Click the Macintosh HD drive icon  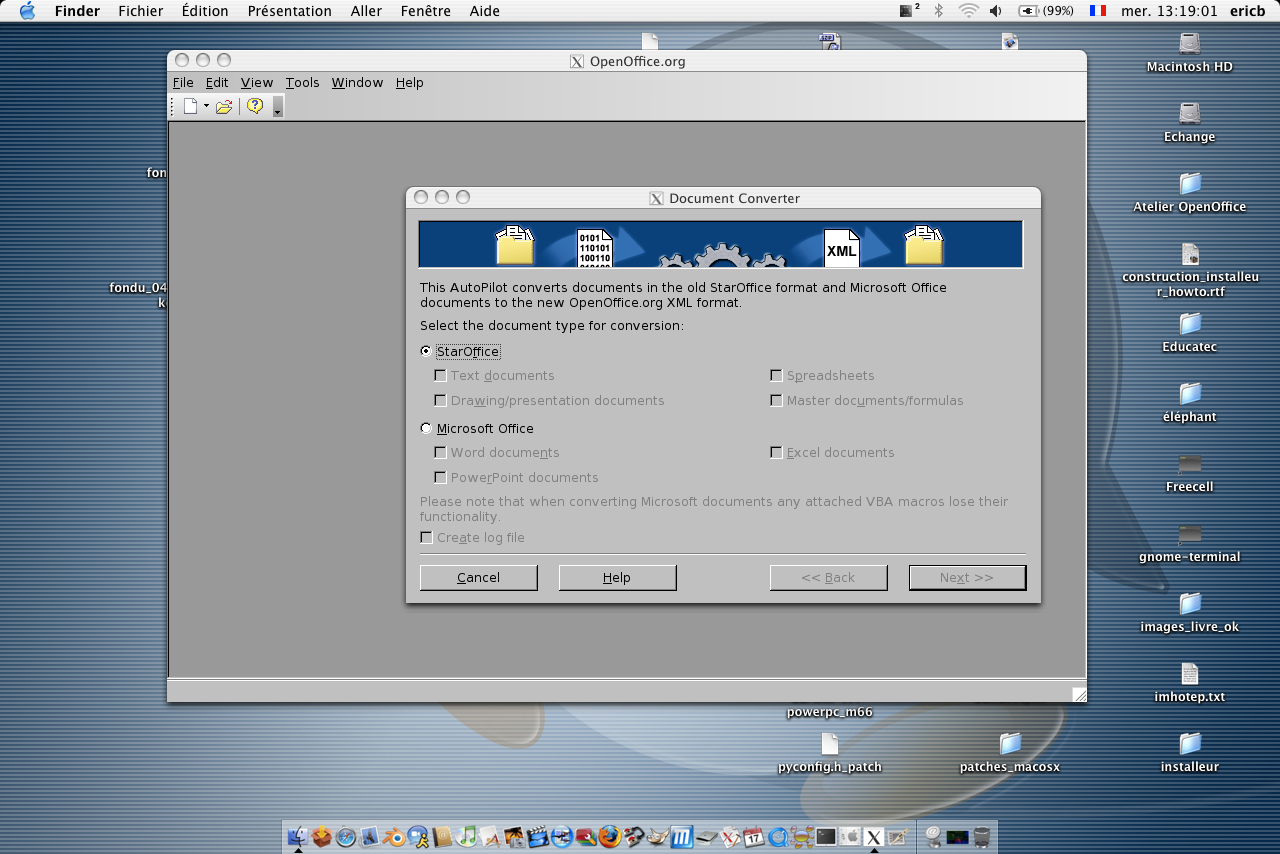tap(1189, 44)
